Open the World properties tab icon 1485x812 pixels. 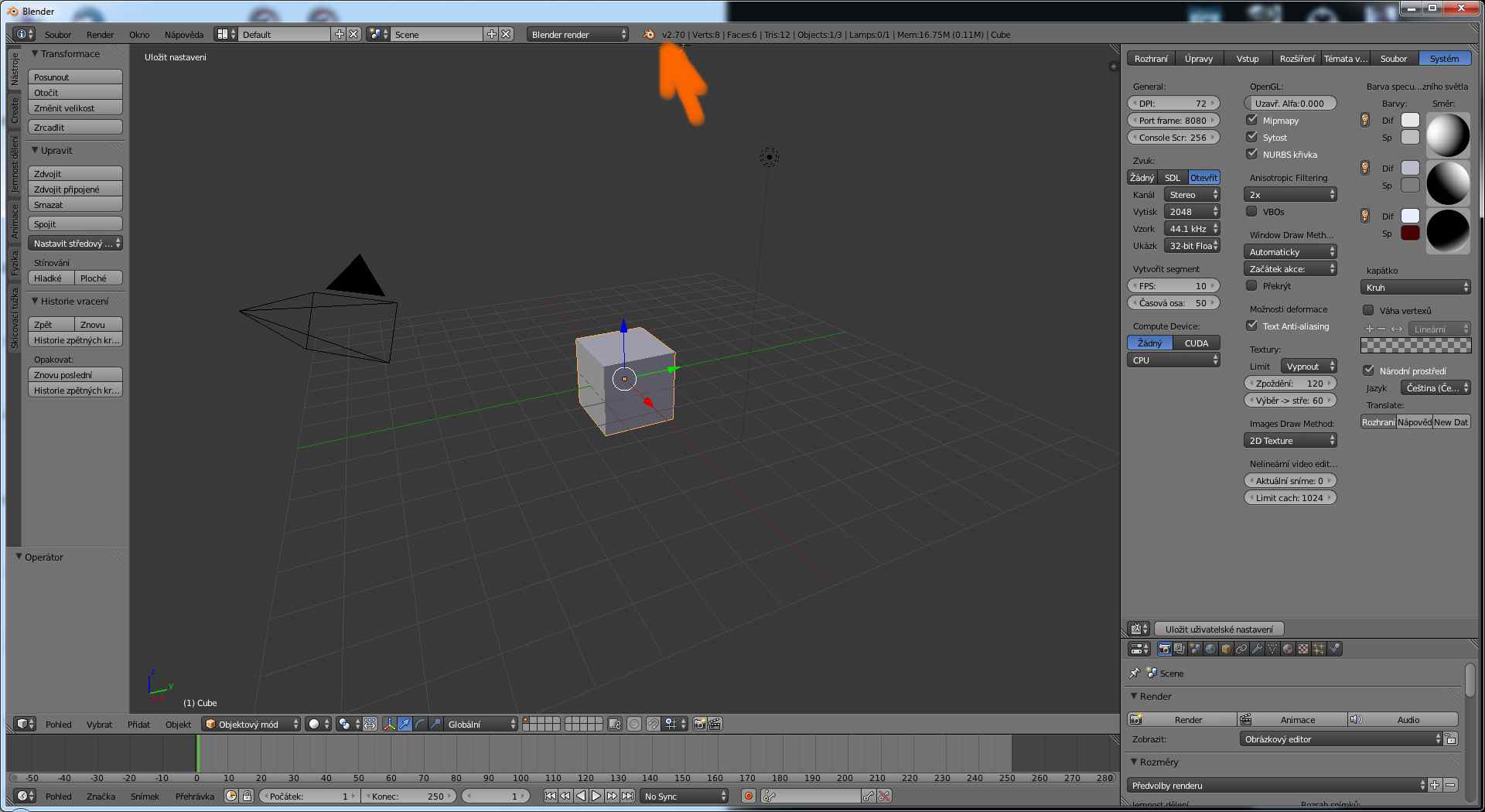coord(1210,649)
